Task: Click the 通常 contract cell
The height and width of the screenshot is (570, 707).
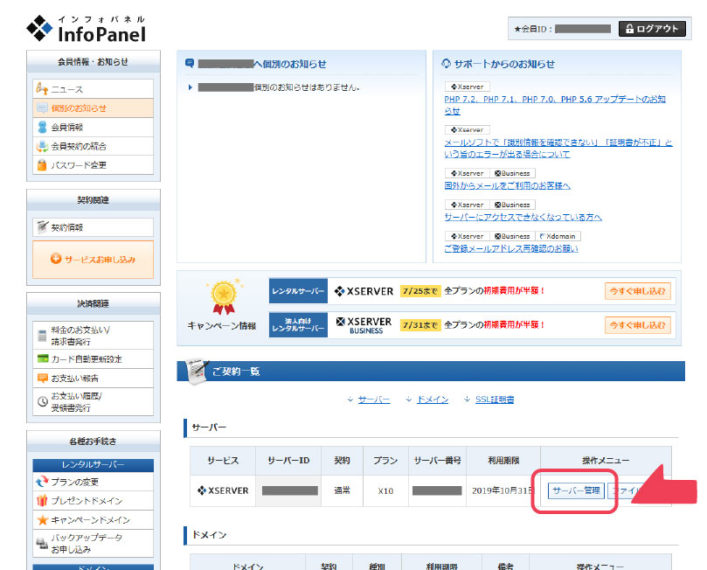Action: (x=342, y=491)
